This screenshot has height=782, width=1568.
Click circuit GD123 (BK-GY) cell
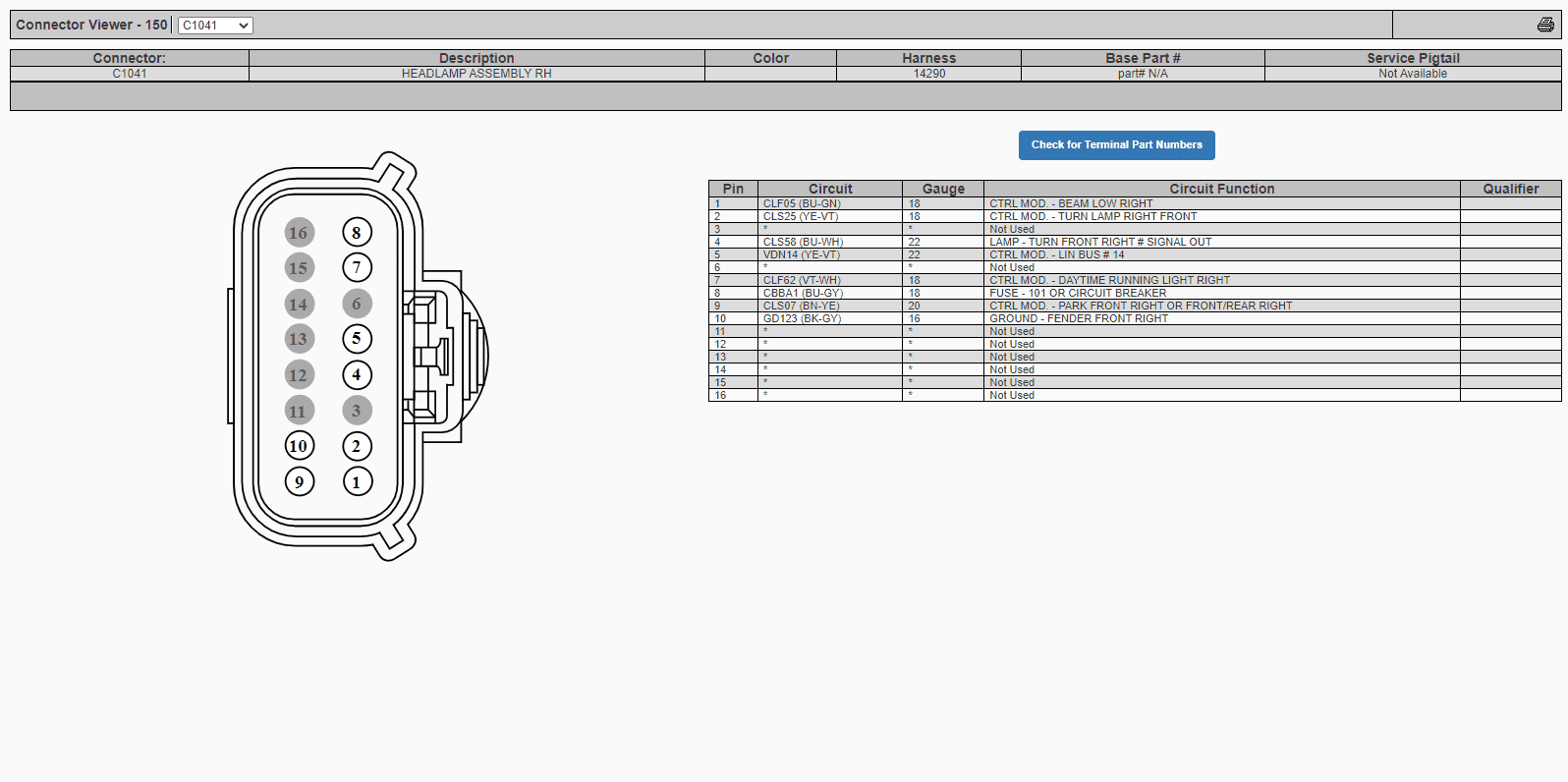click(830, 318)
